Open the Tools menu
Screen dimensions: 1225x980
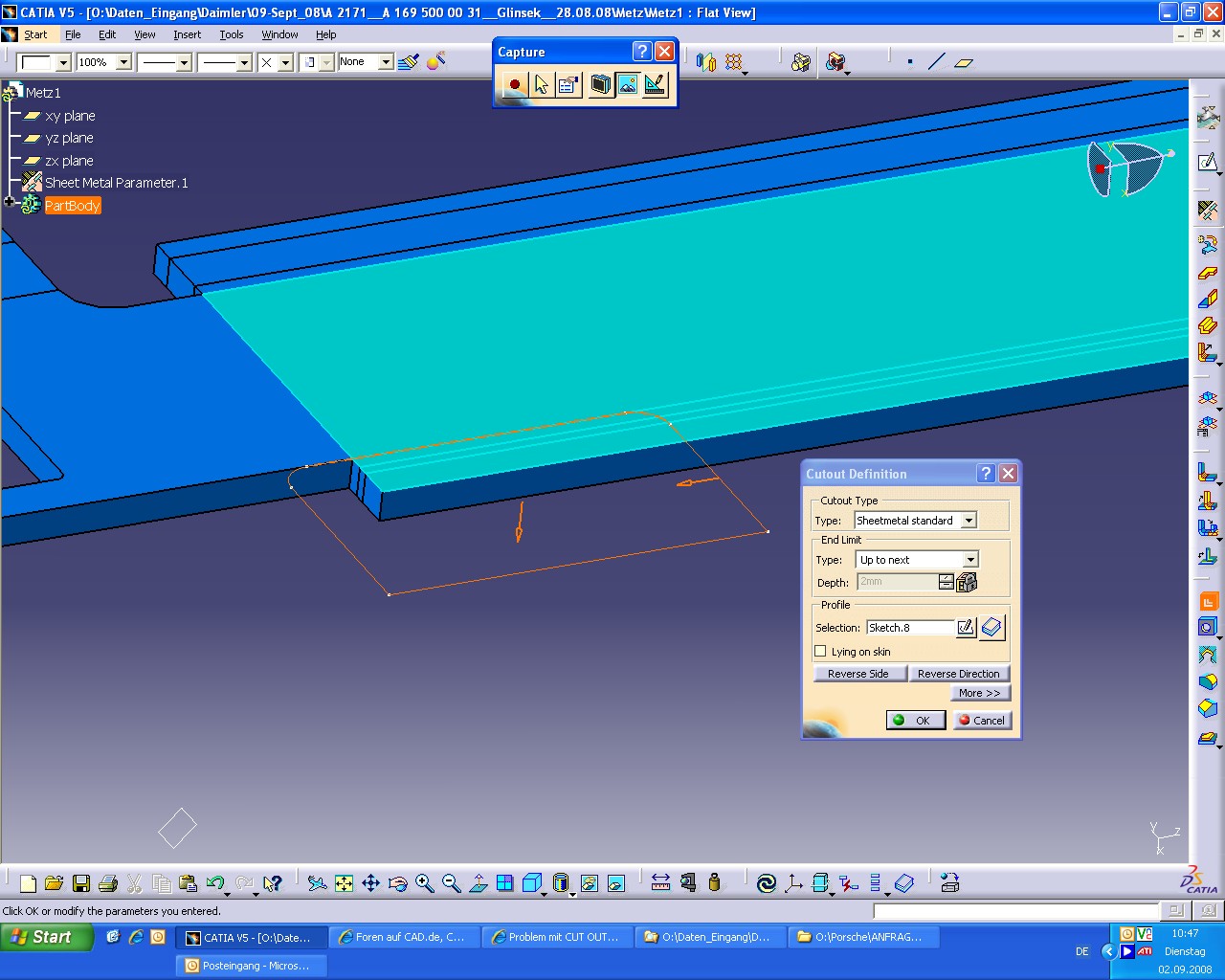(x=232, y=34)
